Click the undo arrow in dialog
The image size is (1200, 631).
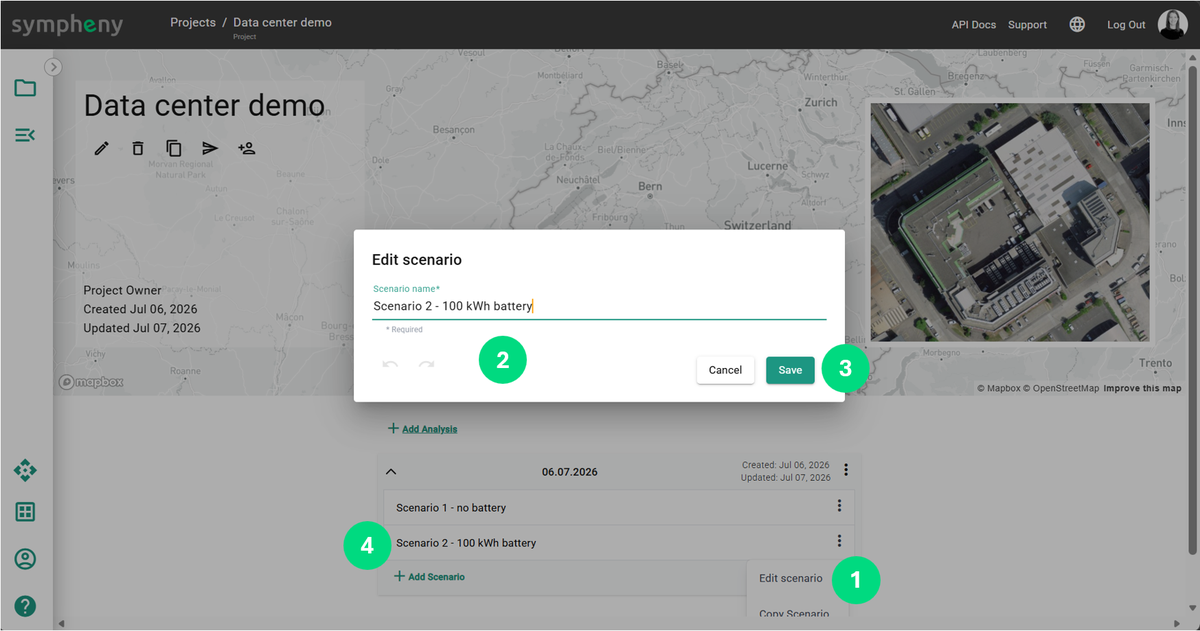pos(390,365)
